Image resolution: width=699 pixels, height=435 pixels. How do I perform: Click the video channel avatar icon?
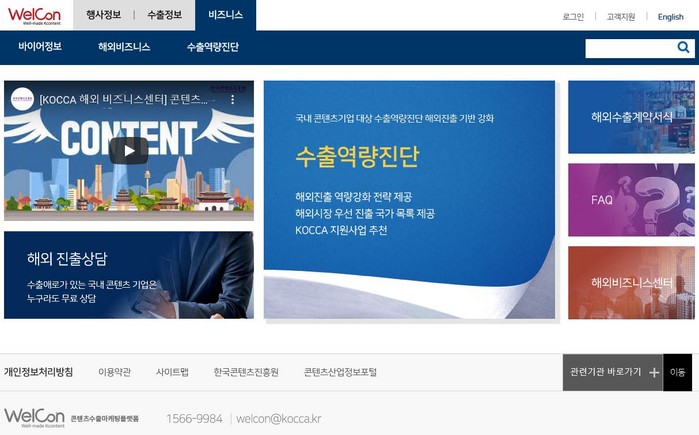click(x=22, y=99)
